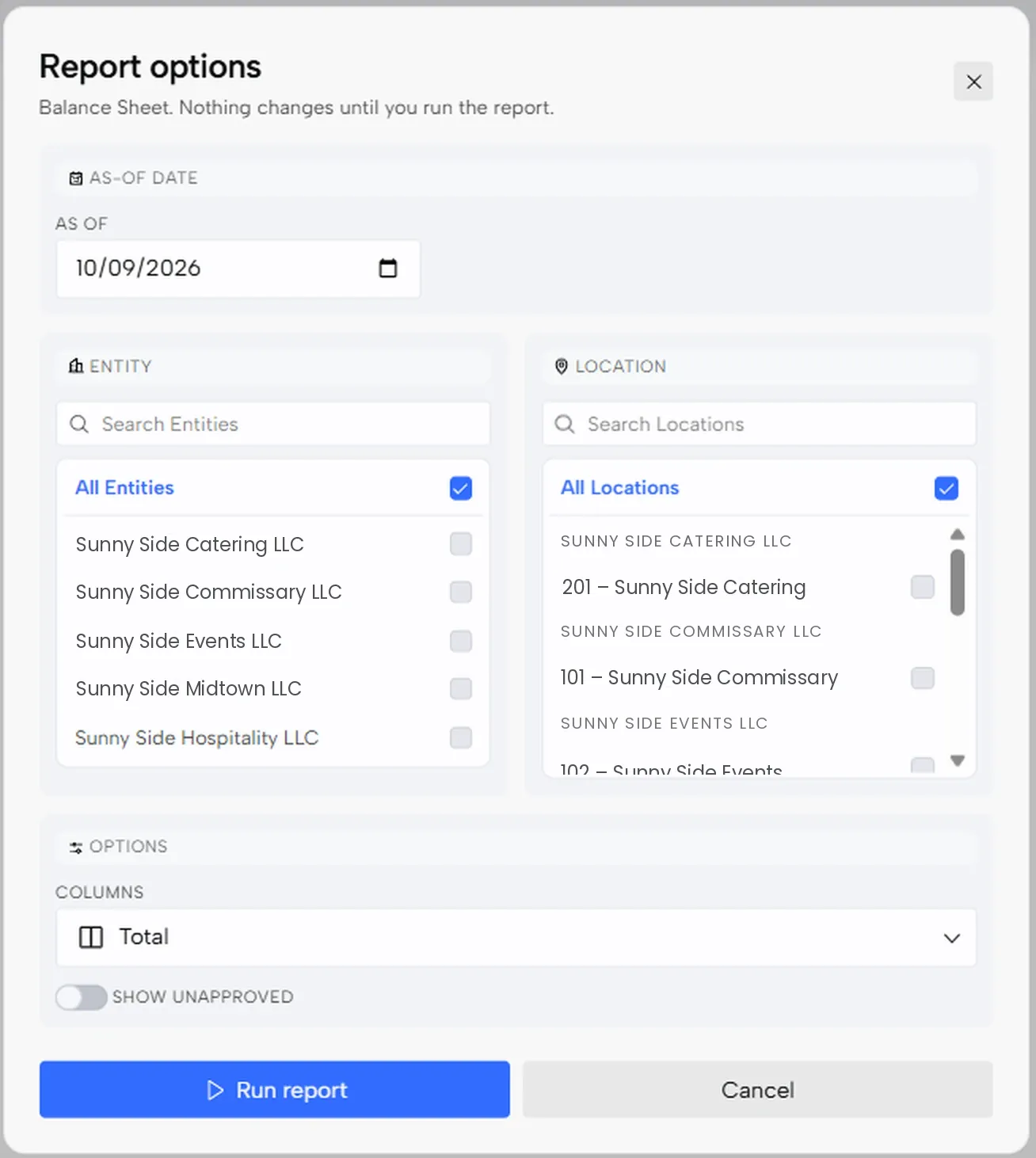Check Sunny Side Midtown LLC entity
The width and height of the screenshot is (1036, 1158).
pos(461,688)
